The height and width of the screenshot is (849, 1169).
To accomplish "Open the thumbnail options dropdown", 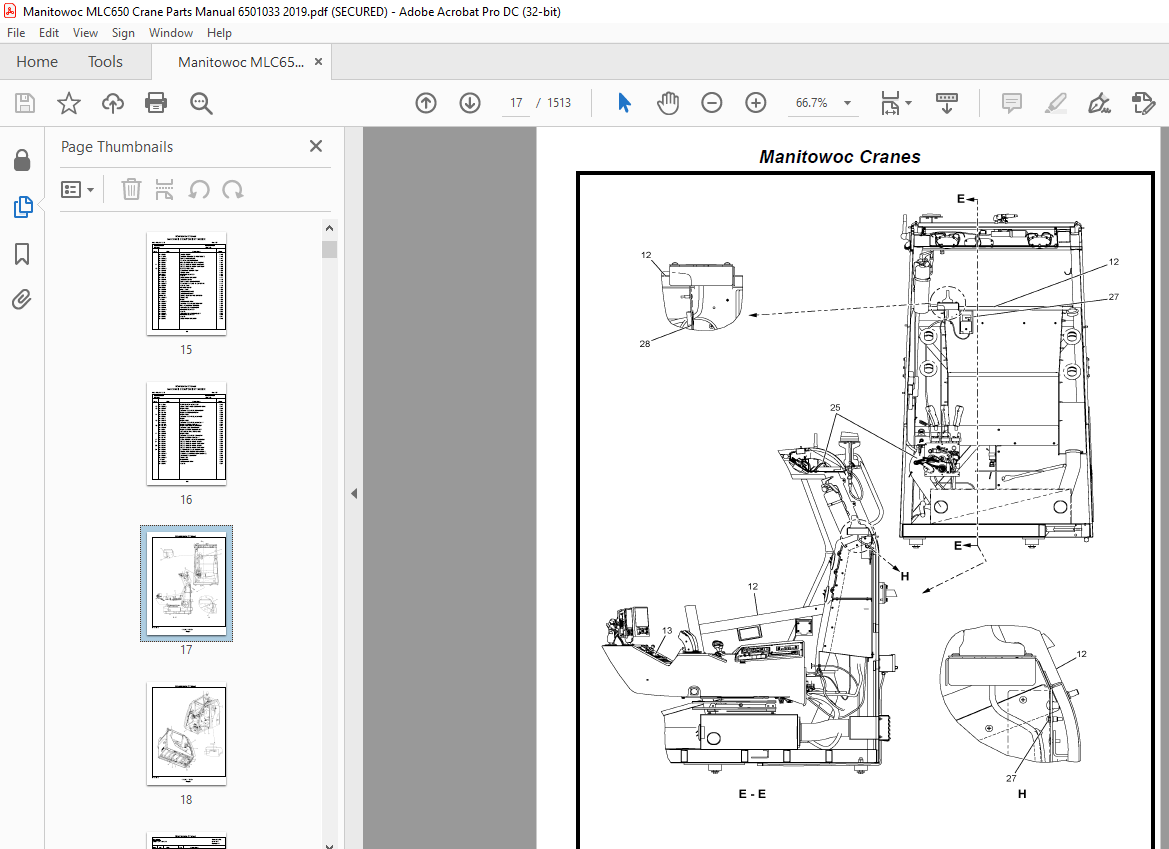I will [x=78, y=189].
